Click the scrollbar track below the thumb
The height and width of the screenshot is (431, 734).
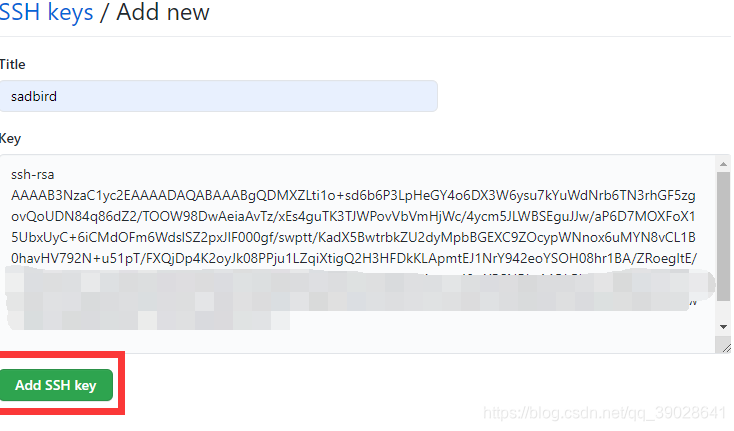[723, 310]
